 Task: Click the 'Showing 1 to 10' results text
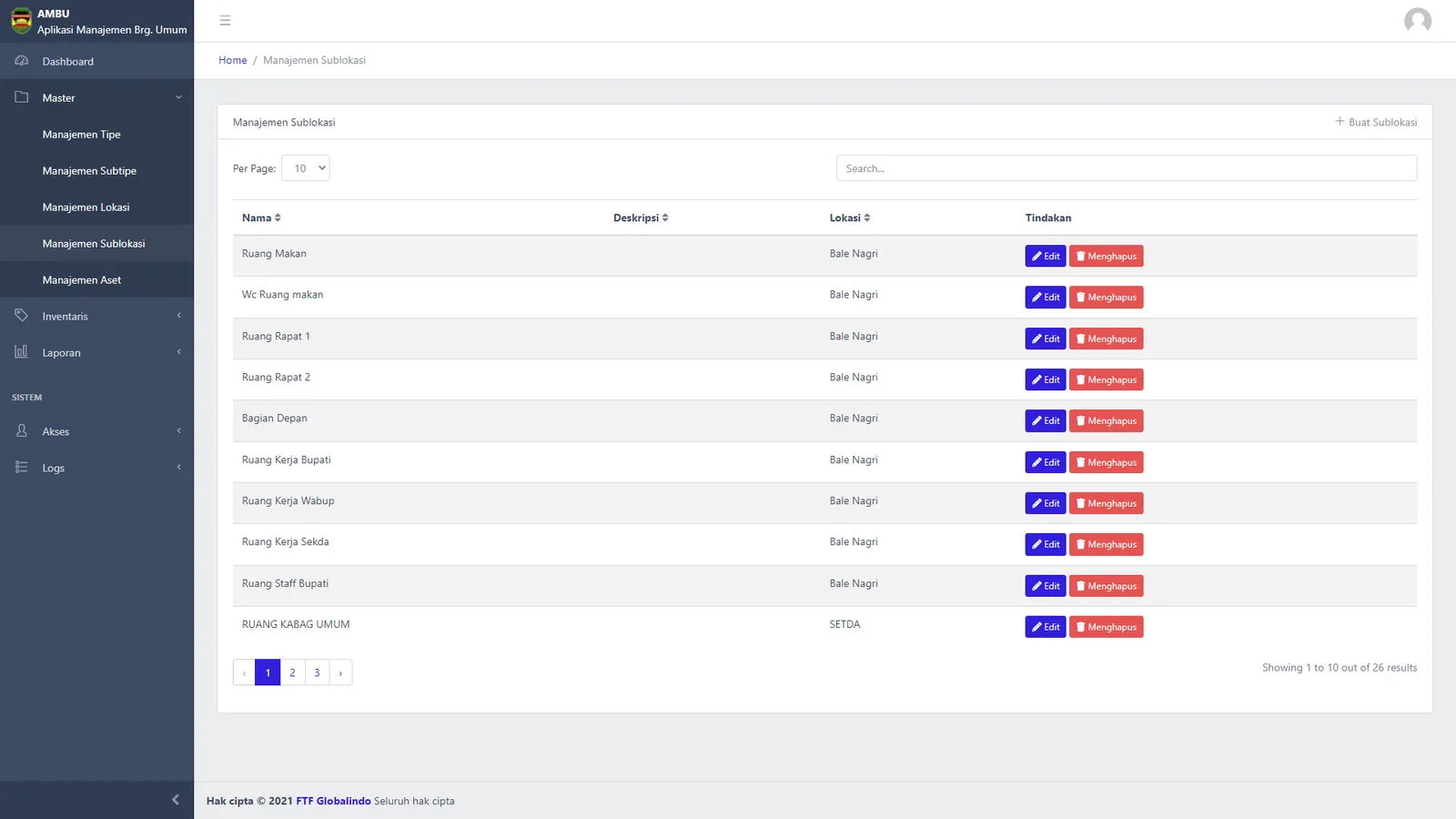1340,668
